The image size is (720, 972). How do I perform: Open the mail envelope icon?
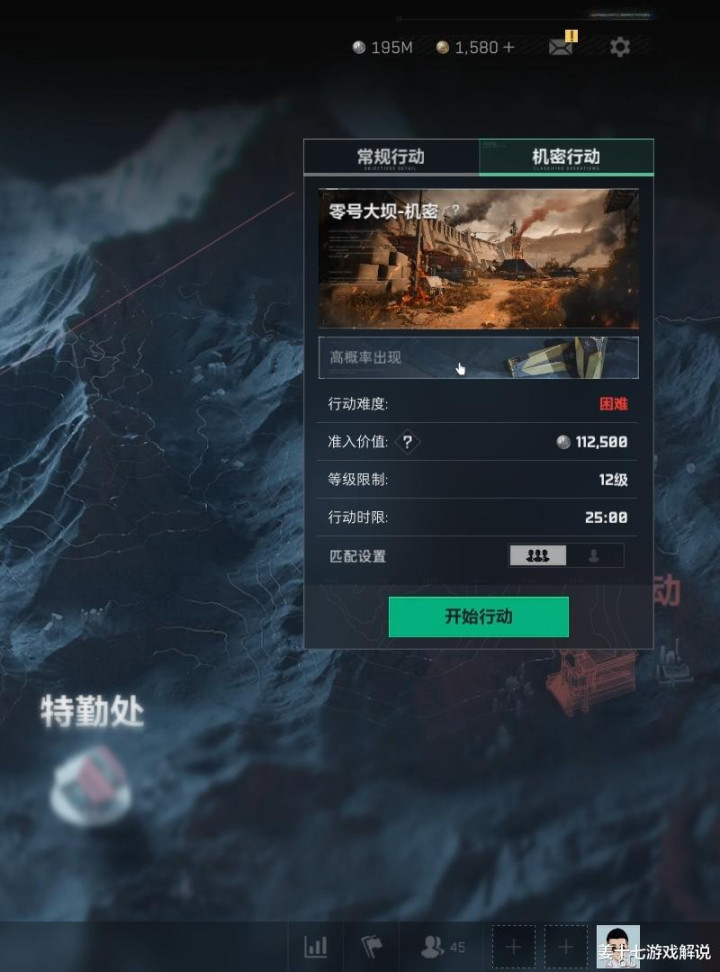coord(561,47)
